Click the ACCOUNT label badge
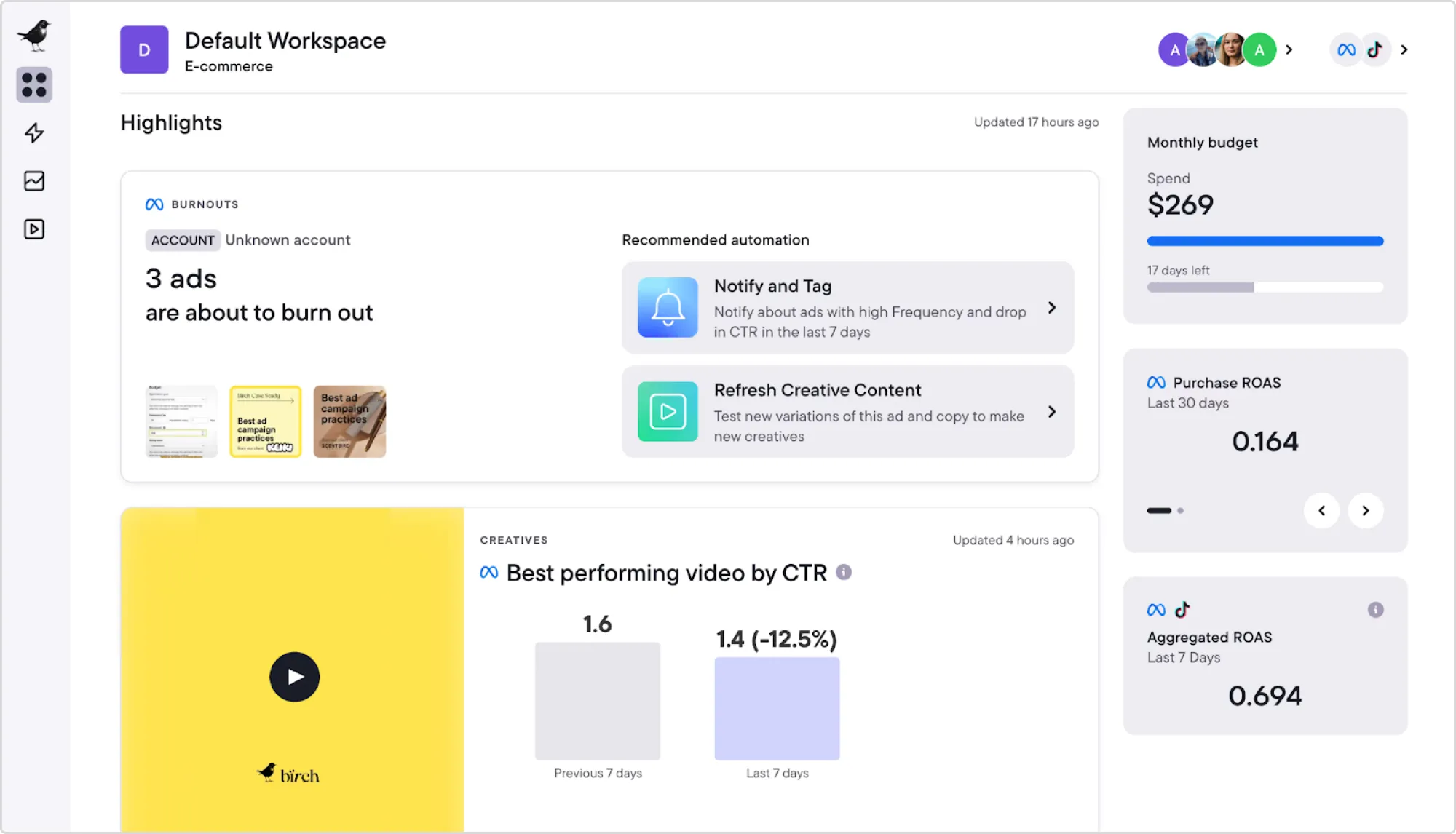Image resolution: width=1456 pixels, height=834 pixels. [x=183, y=240]
